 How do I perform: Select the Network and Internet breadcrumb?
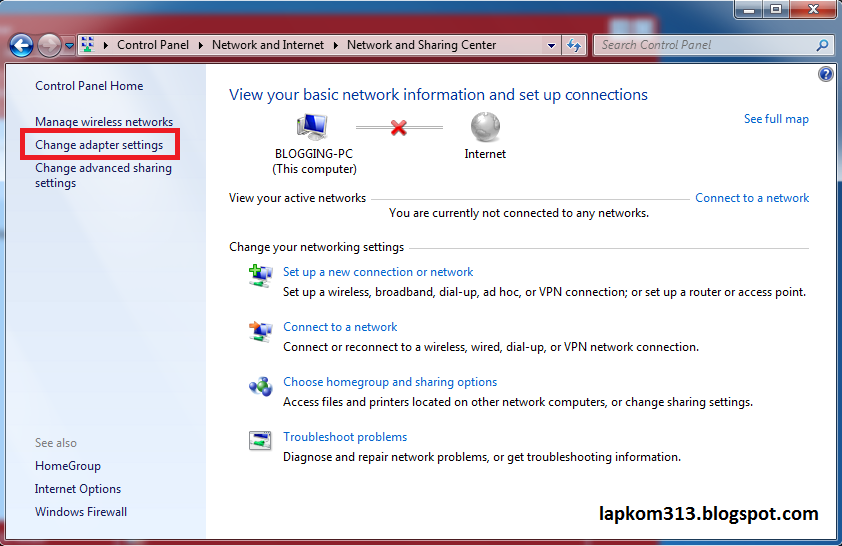268,45
